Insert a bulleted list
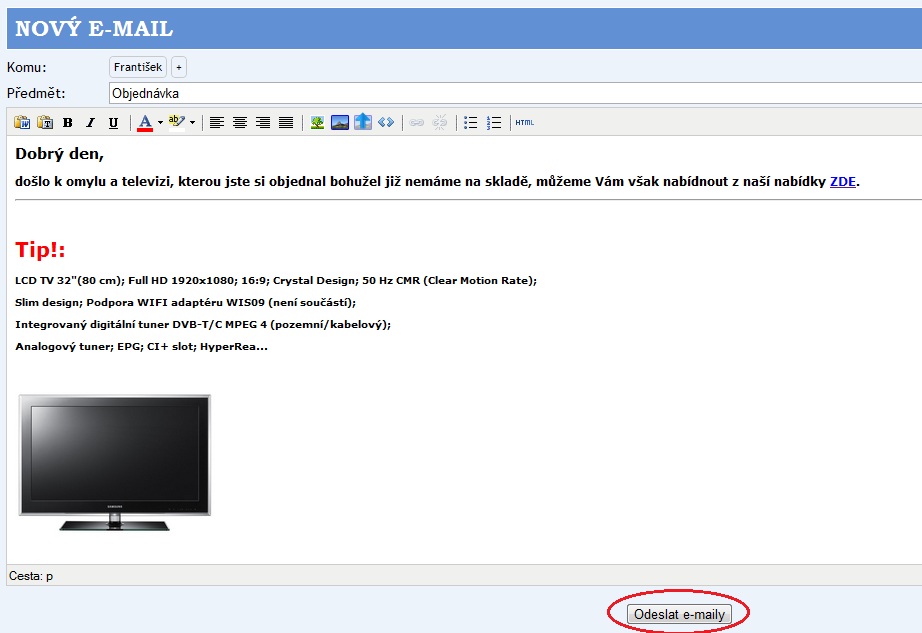The width and height of the screenshot is (922, 633). (x=471, y=123)
